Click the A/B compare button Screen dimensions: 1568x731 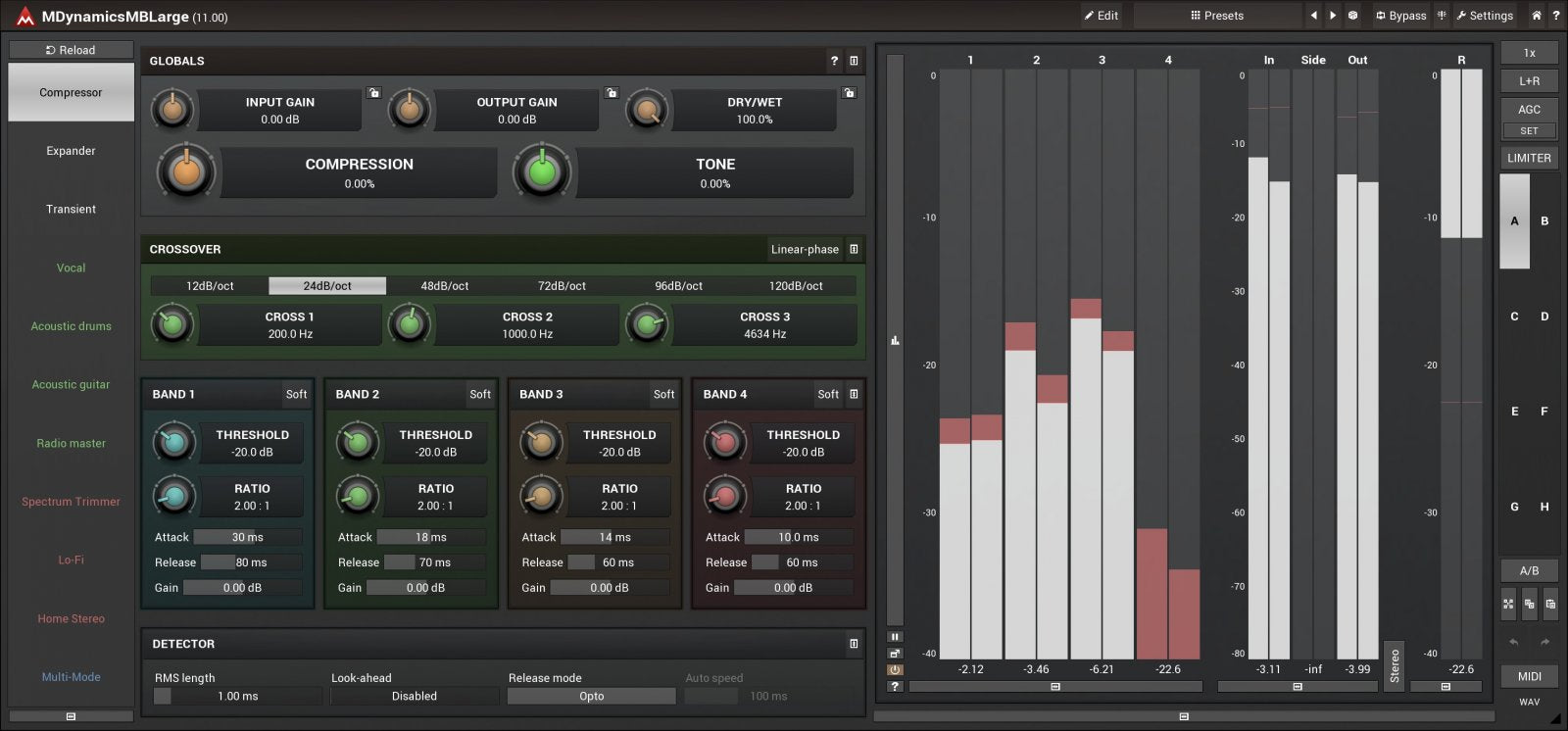[x=1529, y=570]
